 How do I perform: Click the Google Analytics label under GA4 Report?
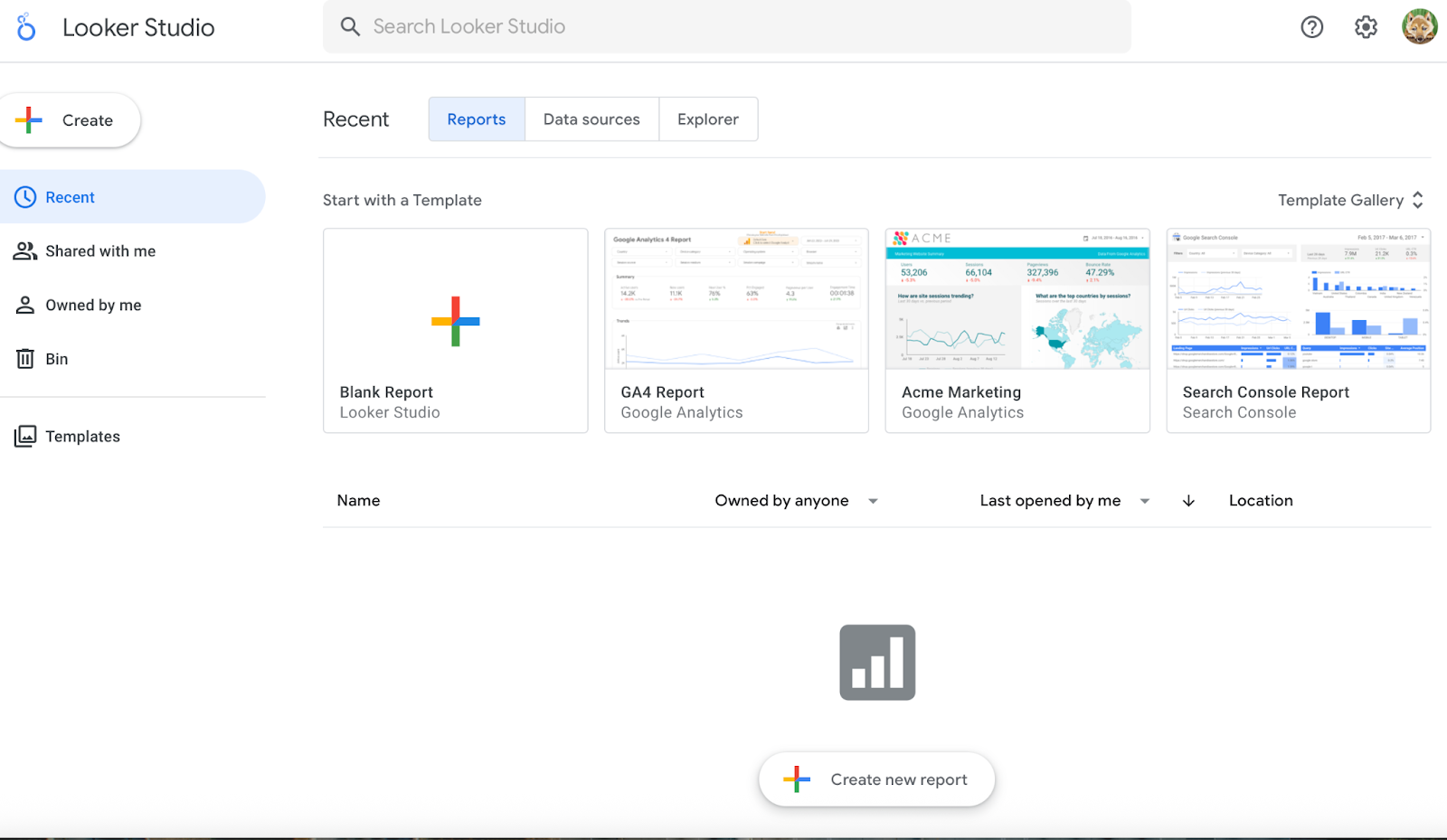[x=682, y=412]
